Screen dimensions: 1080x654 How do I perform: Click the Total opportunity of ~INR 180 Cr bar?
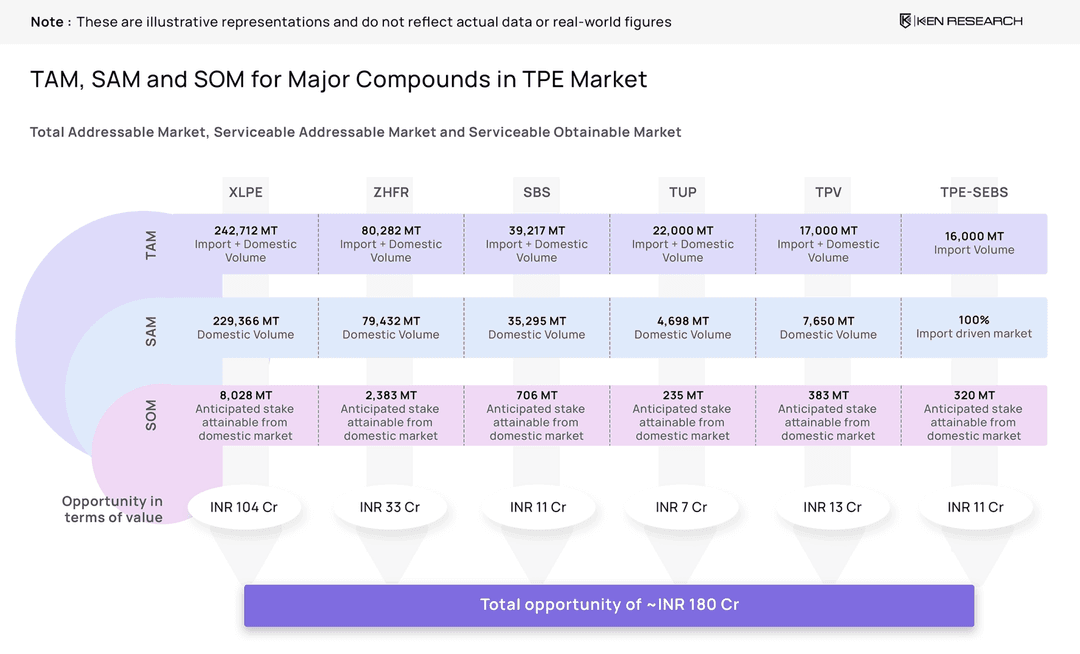coord(608,605)
